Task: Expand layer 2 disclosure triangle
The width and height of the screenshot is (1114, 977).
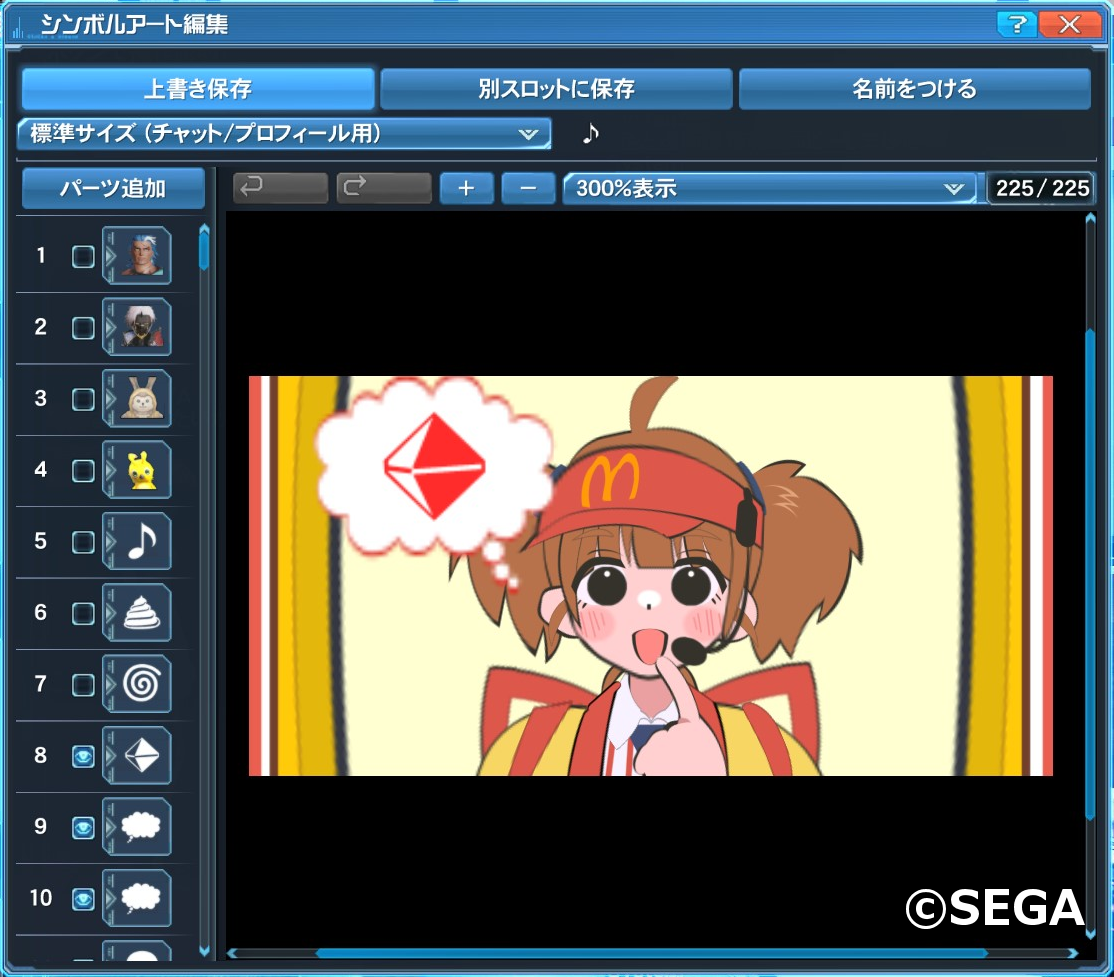Action: [109, 327]
